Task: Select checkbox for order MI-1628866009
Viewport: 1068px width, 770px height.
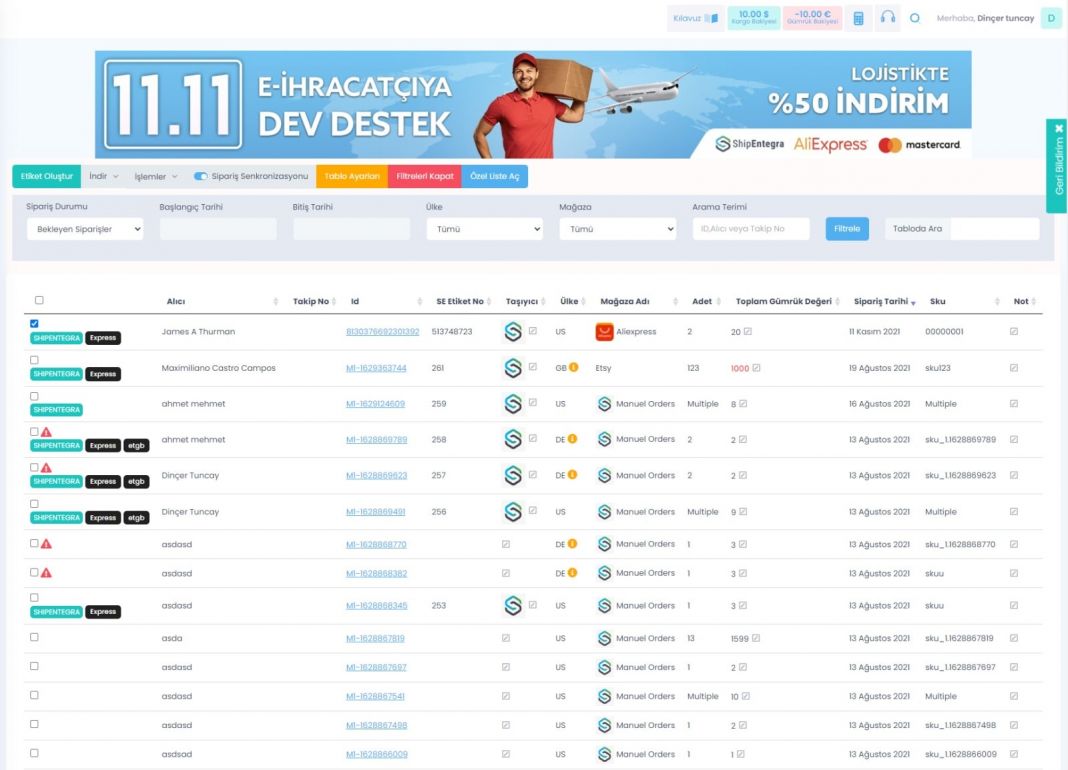Action: click(34, 753)
